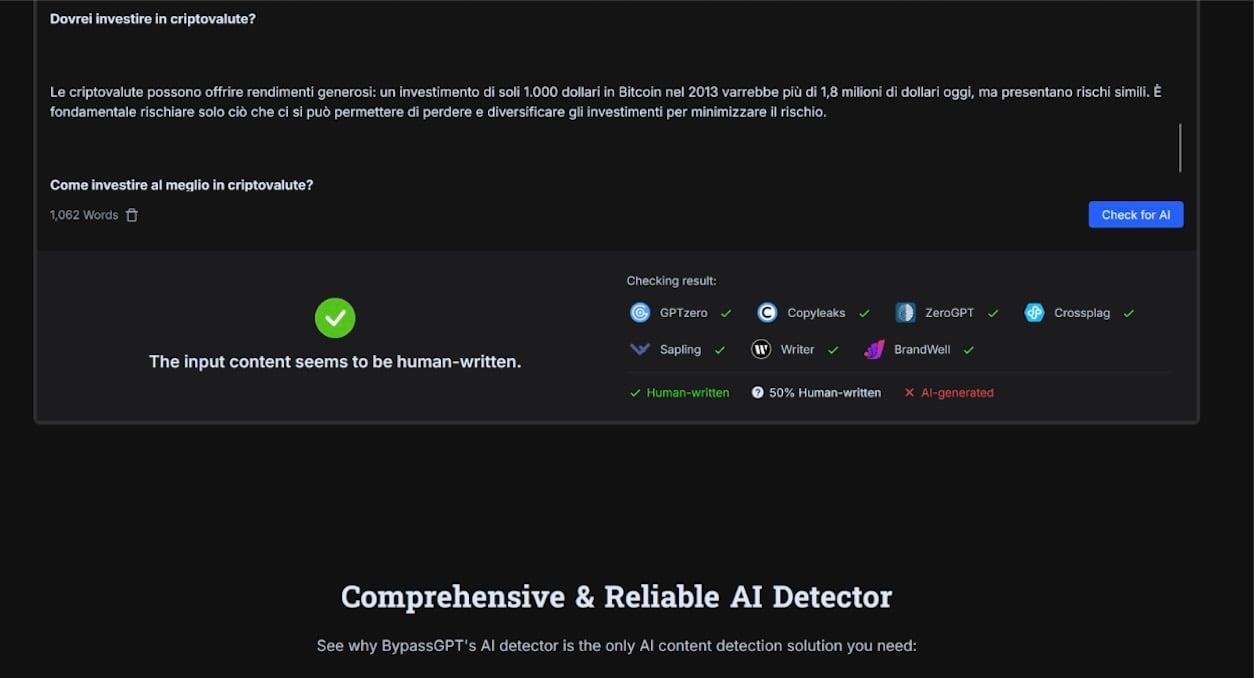The width and height of the screenshot is (1260, 678).
Task: Click the red X AI-generated legend
Action: [948, 393]
